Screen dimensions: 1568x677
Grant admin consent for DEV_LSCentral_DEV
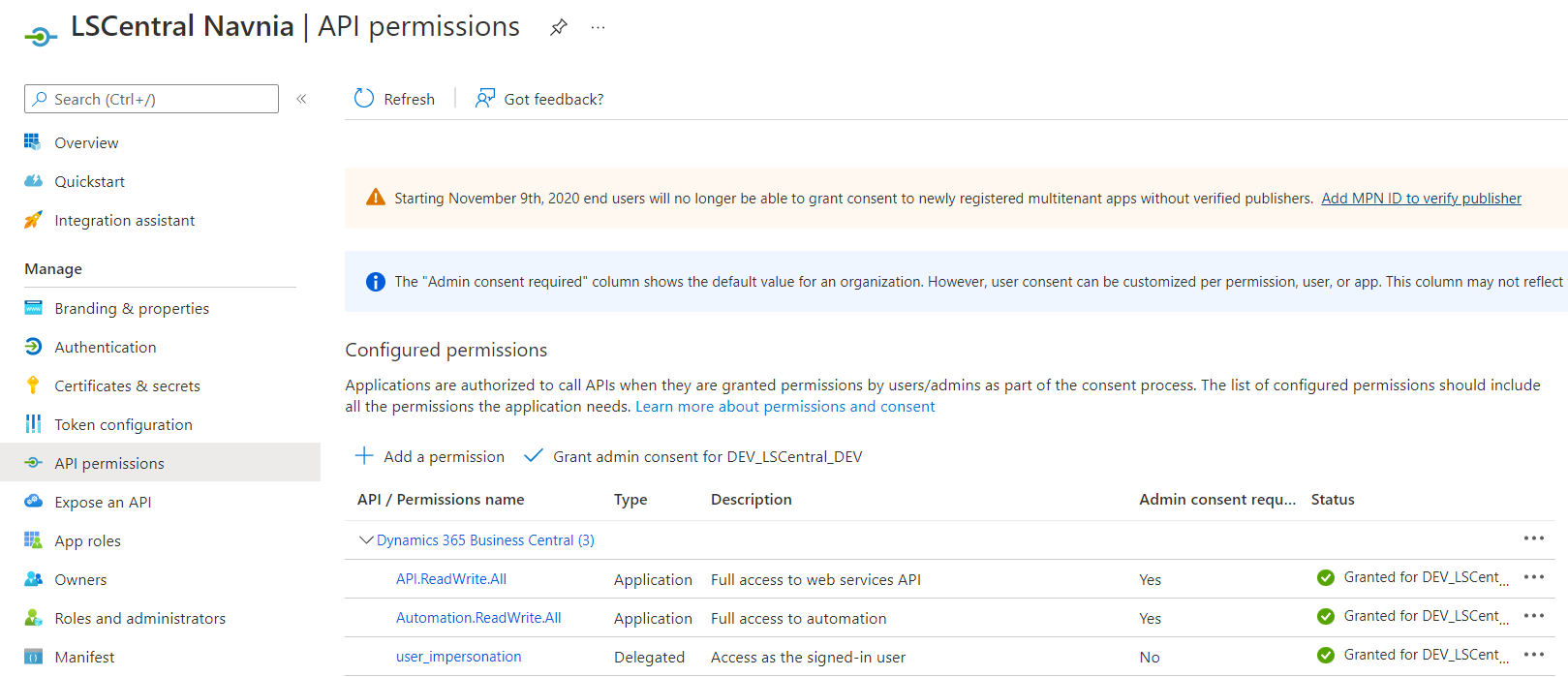[x=693, y=456]
